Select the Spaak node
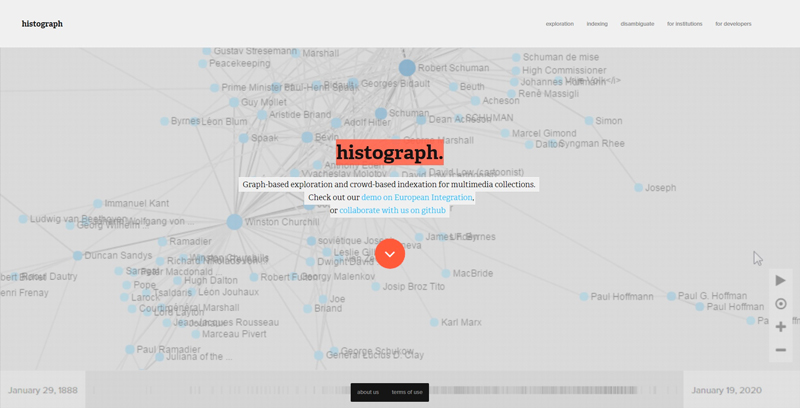 (244, 138)
